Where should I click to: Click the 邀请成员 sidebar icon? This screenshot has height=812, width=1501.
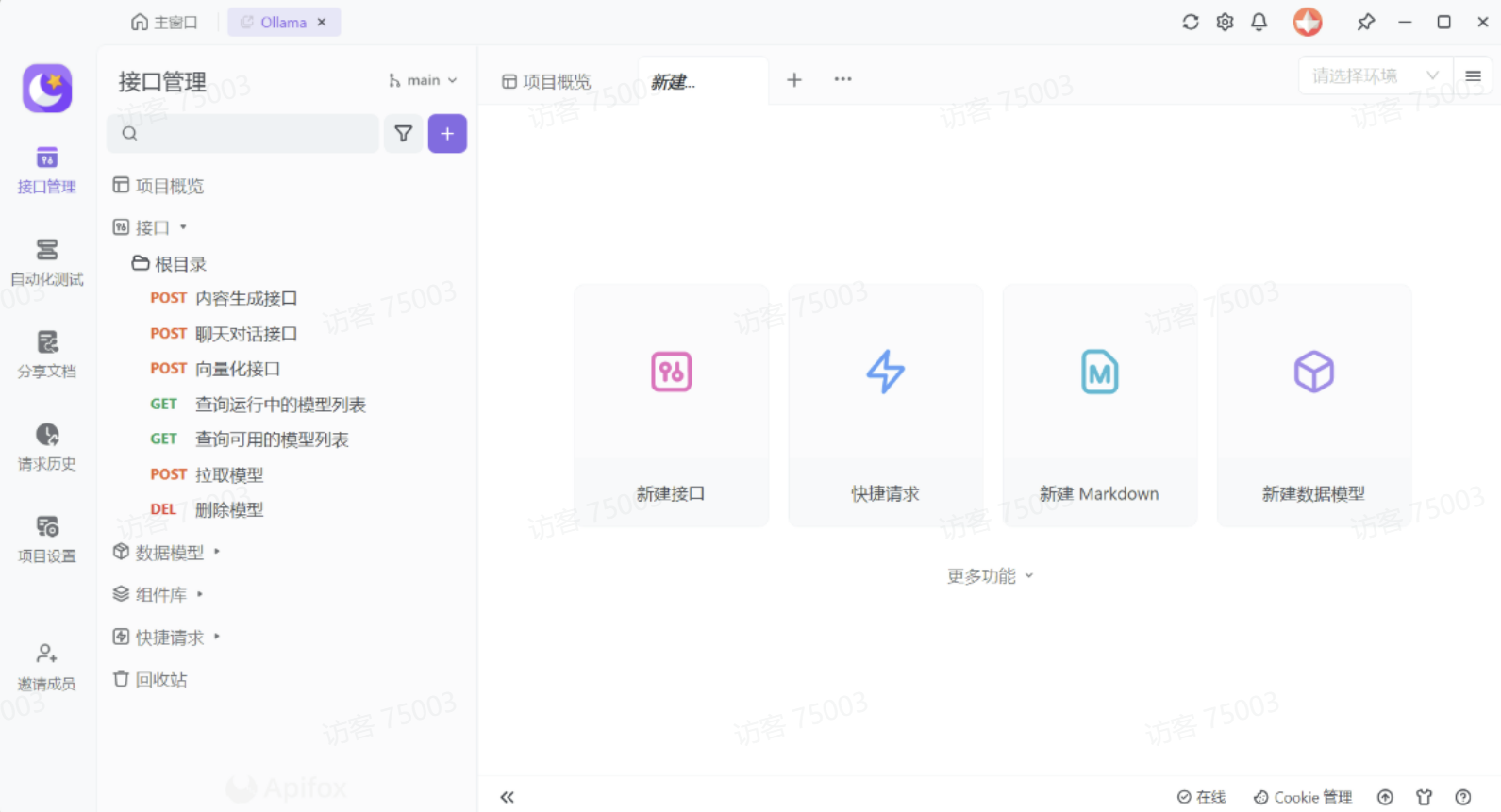47,667
